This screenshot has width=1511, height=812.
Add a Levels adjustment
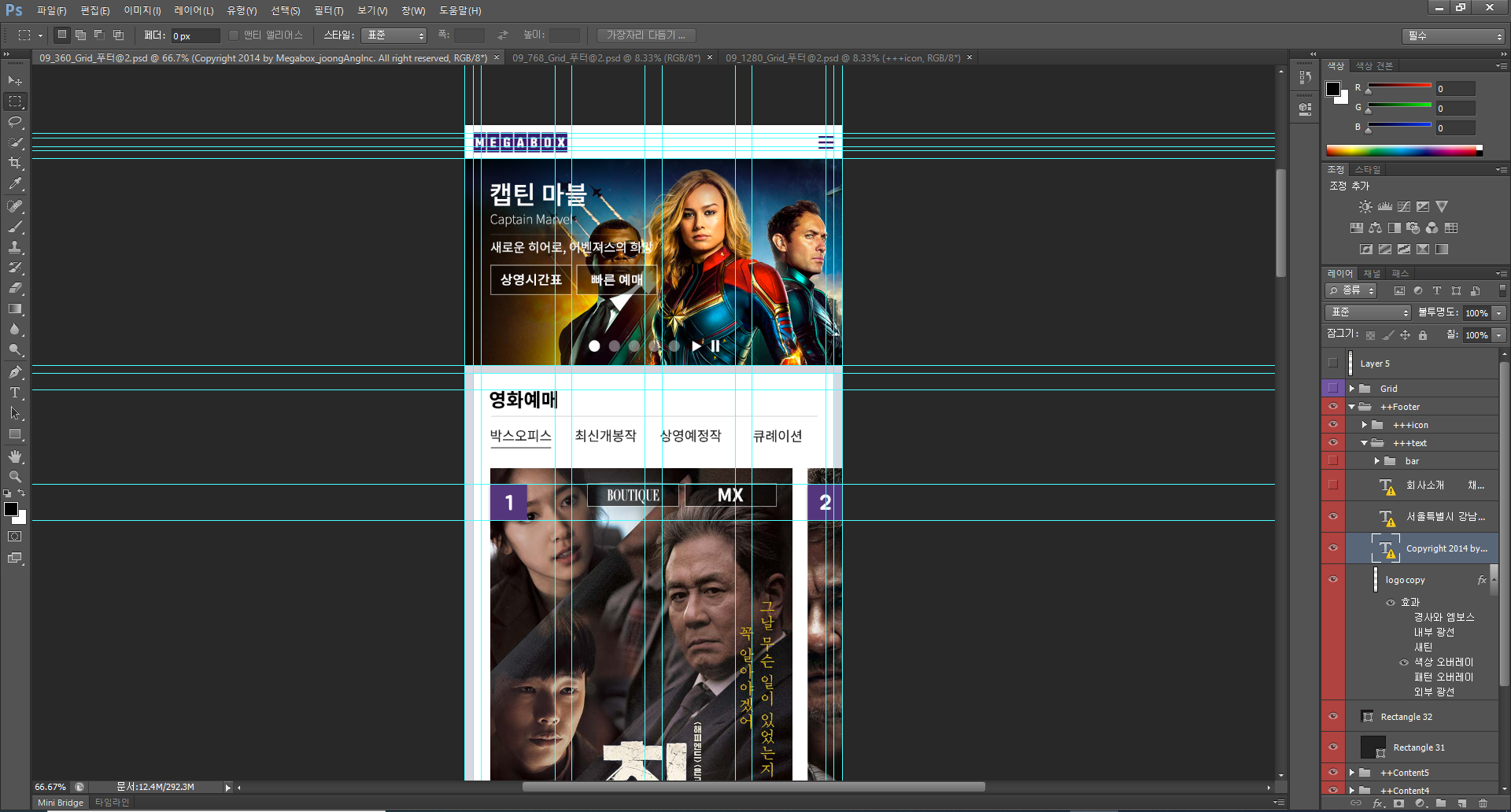1385,206
